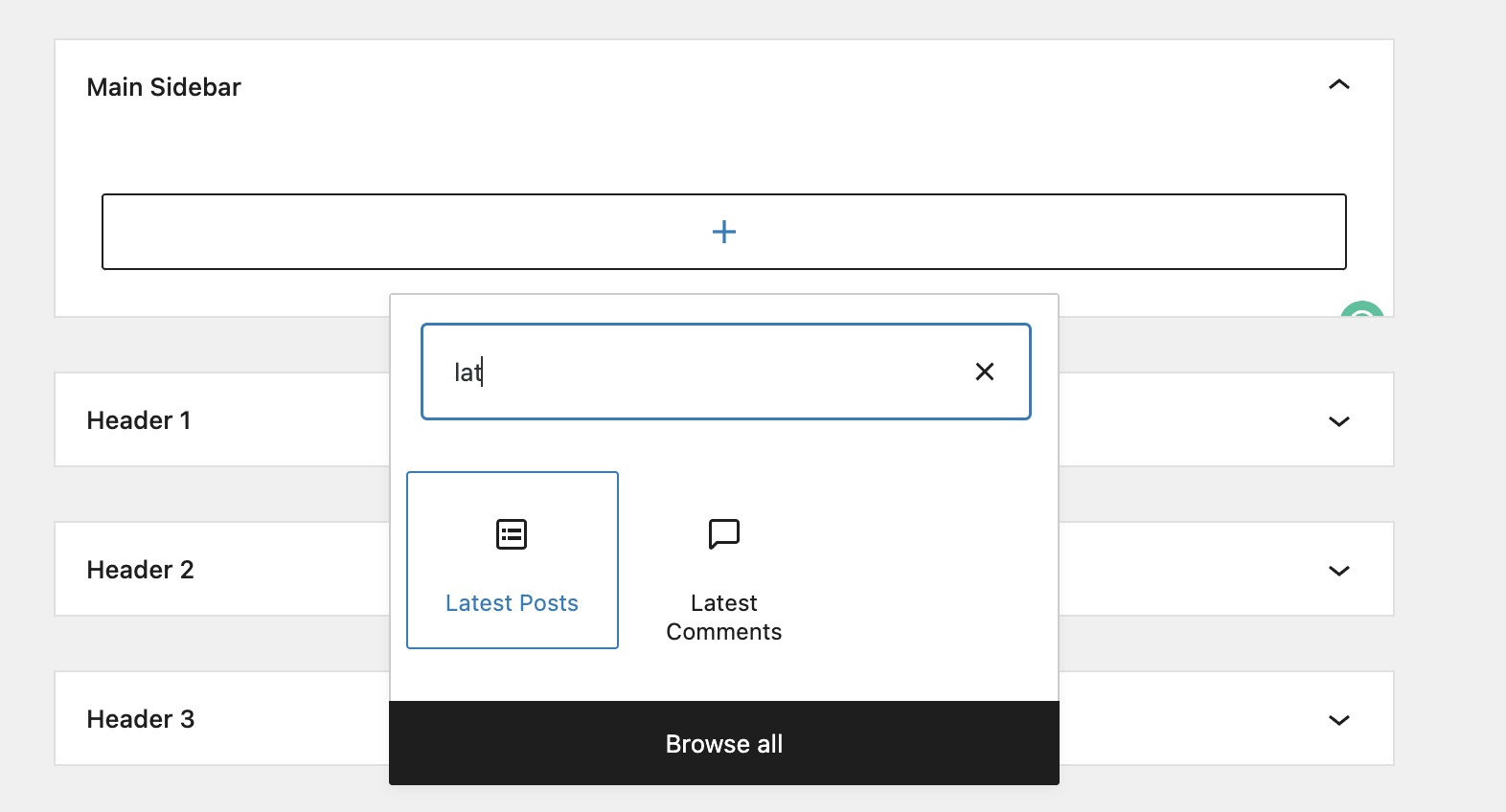Expand the Header 1 widget area
This screenshot has height=812, width=1506.
(1339, 421)
